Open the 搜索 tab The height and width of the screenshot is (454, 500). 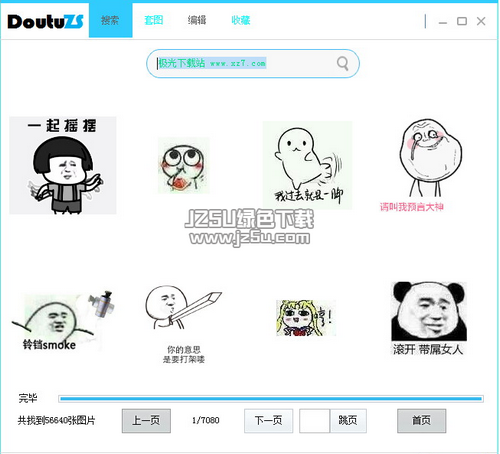[110, 20]
